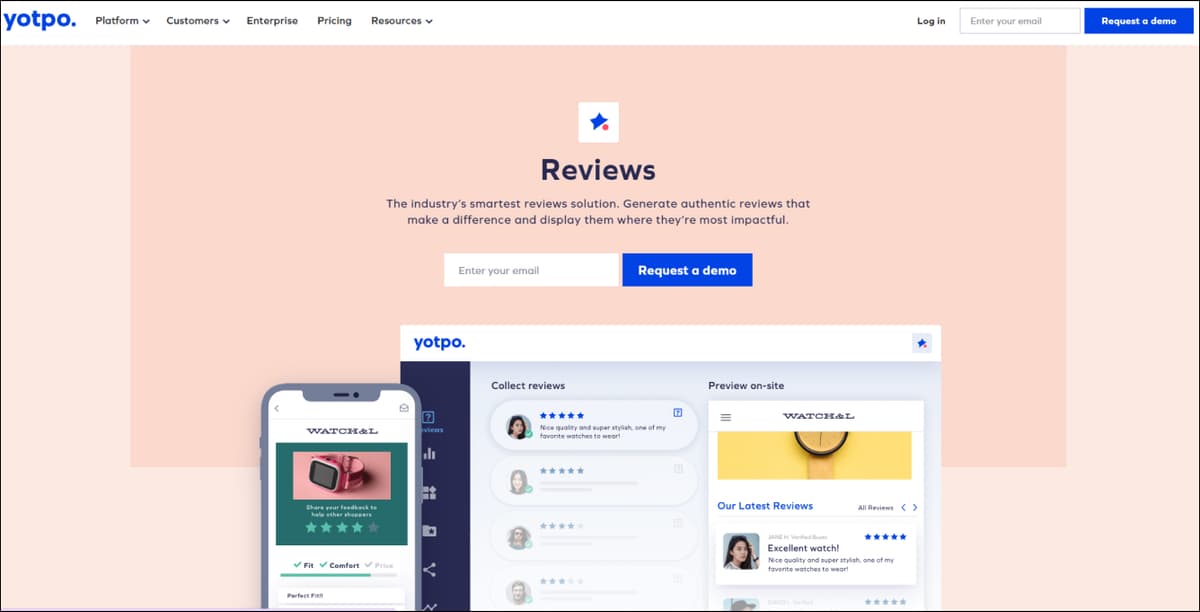The image size is (1200, 612).
Task: Expand the Platform menu
Action: [x=122, y=21]
